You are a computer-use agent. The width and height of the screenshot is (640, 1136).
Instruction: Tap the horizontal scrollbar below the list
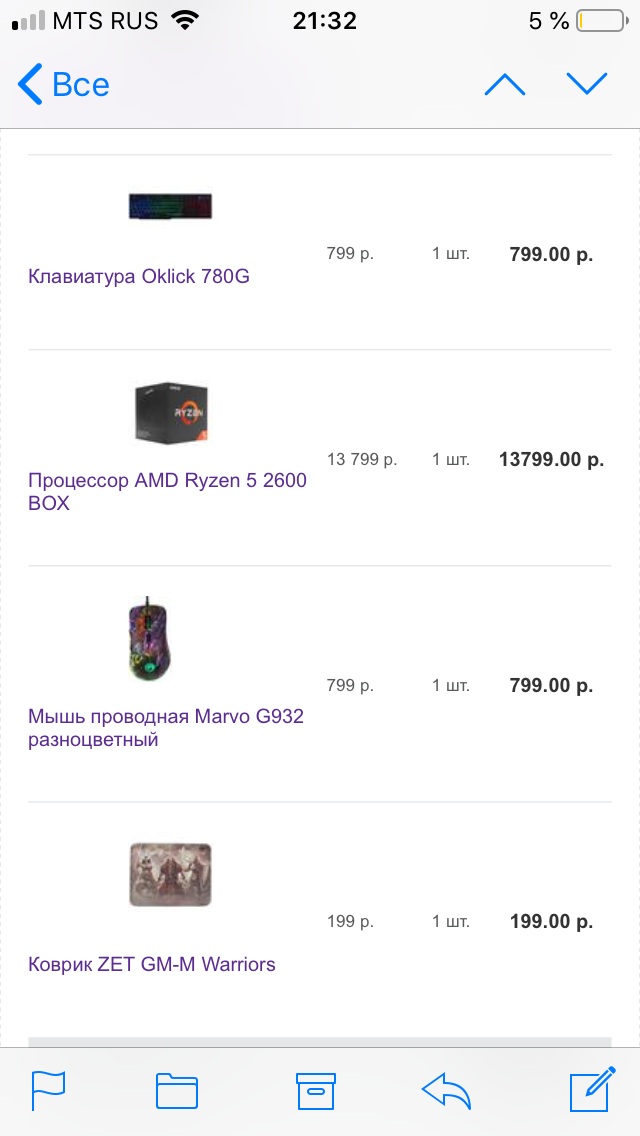[x=320, y=1042]
